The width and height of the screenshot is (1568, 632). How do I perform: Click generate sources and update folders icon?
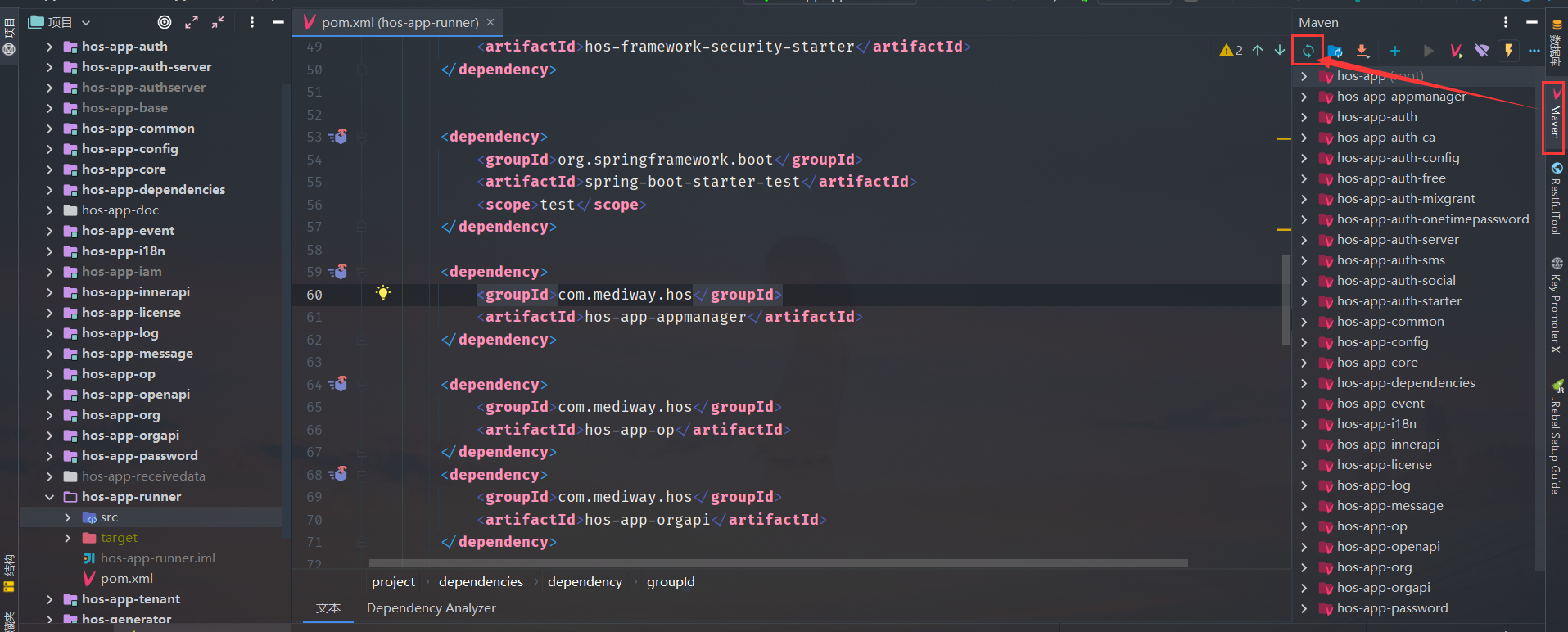coord(1335,51)
